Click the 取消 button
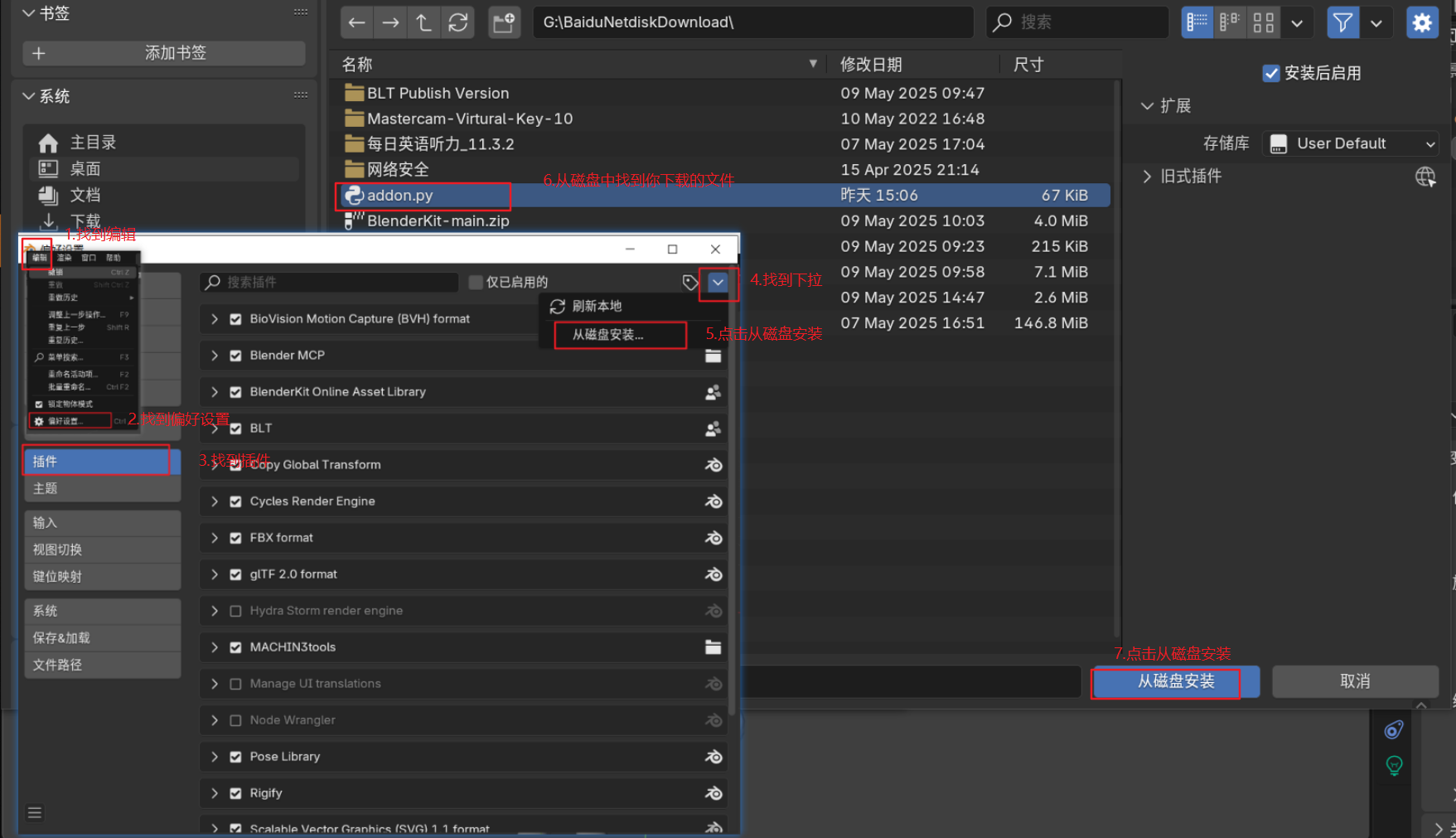 point(1355,681)
